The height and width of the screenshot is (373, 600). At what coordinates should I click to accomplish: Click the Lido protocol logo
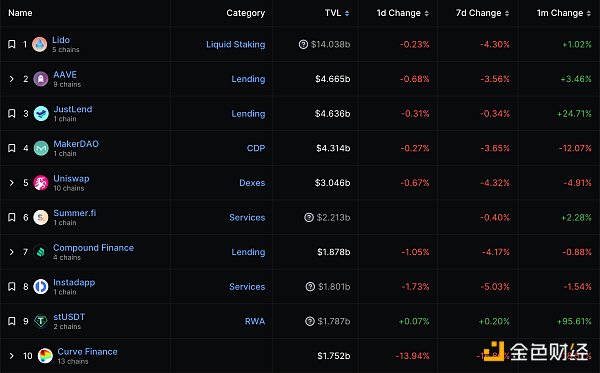(x=39, y=44)
